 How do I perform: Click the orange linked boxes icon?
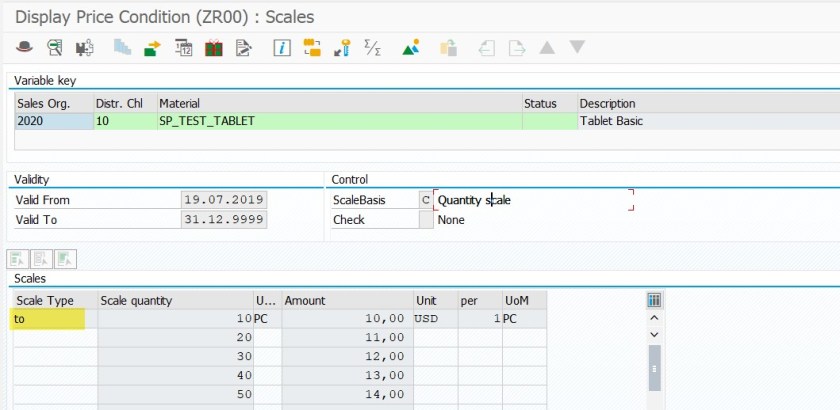[312, 47]
